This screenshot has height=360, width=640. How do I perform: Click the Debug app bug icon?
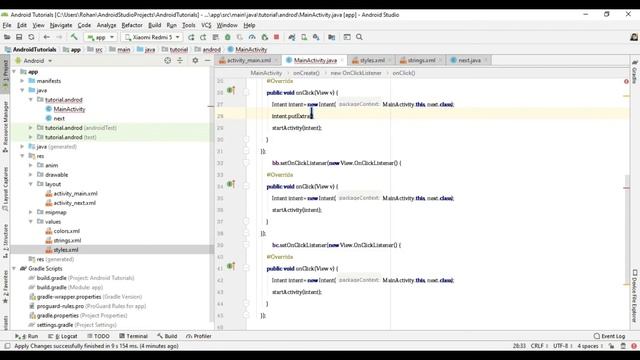coord(228,37)
